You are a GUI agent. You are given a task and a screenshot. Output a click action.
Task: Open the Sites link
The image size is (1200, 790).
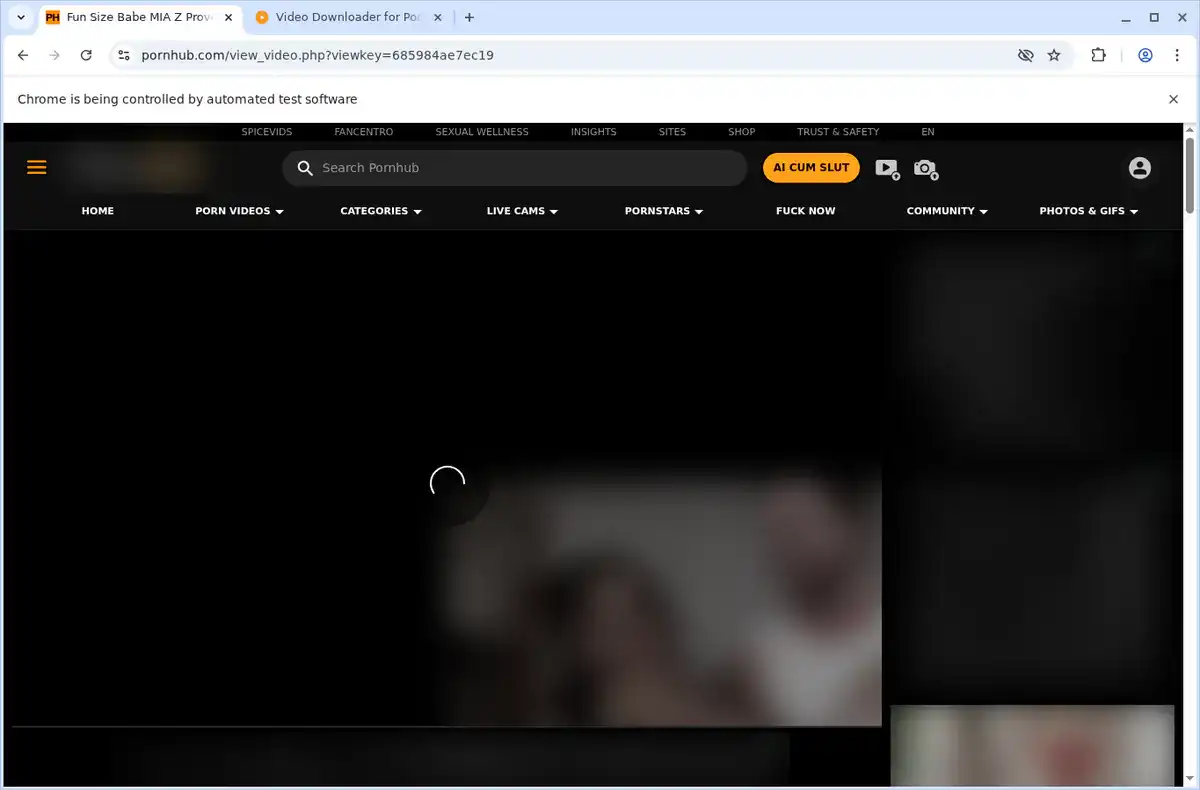(x=672, y=132)
